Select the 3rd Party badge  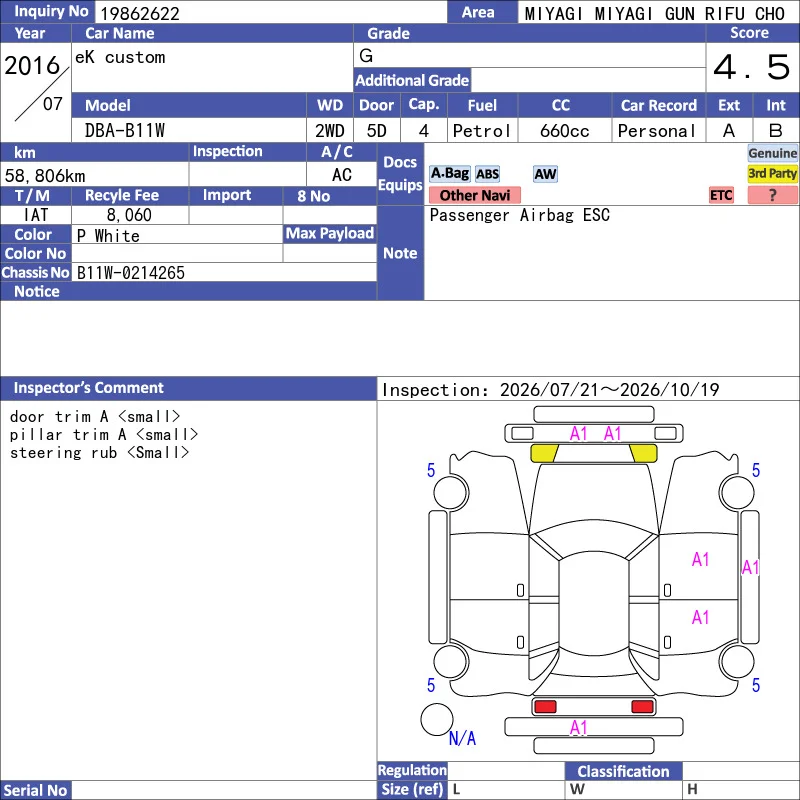[x=772, y=173]
